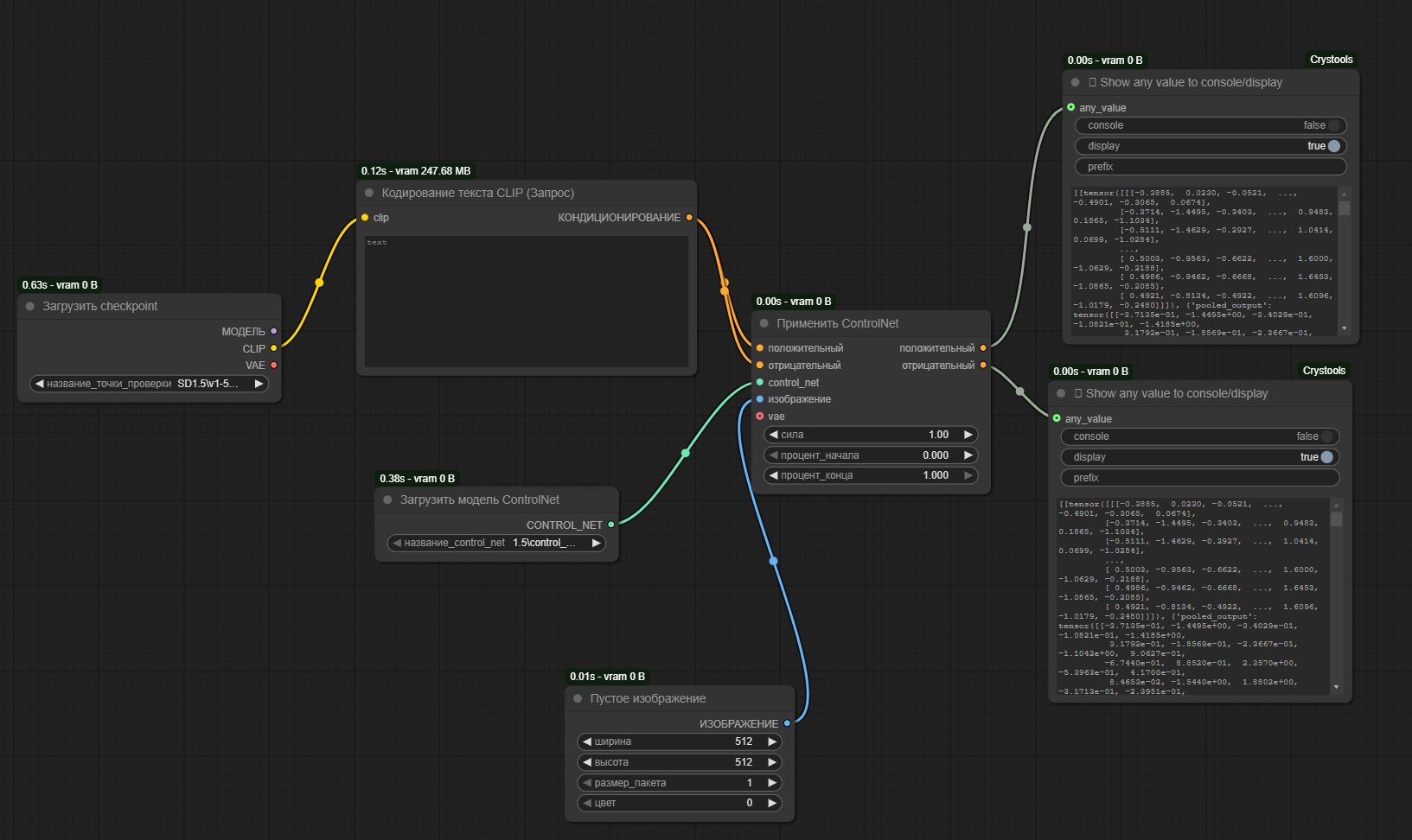1412x840 pixels.
Task: Click the положительный input socket on ControlNet node
Action: click(x=760, y=348)
